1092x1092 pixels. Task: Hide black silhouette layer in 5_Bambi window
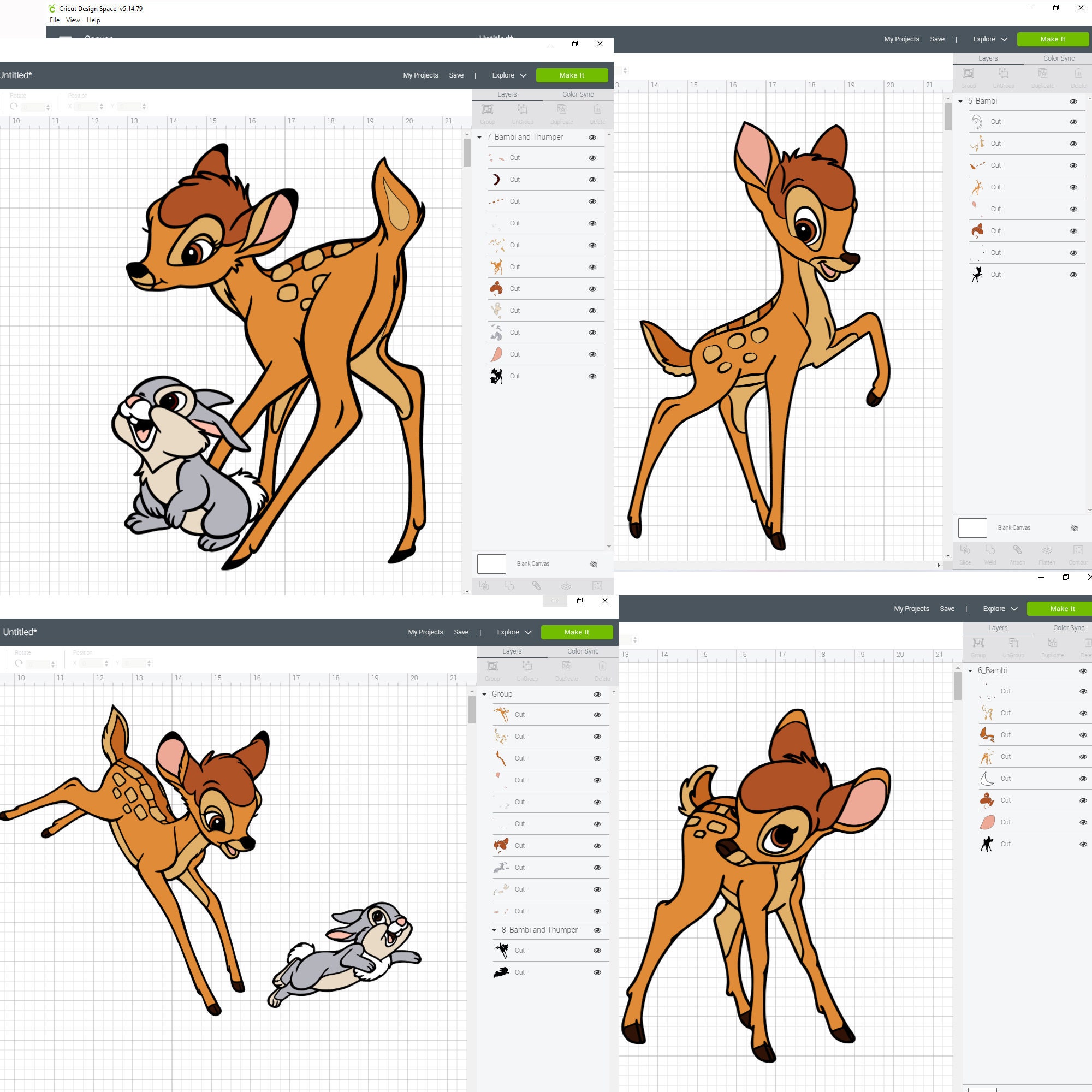tap(1073, 275)
